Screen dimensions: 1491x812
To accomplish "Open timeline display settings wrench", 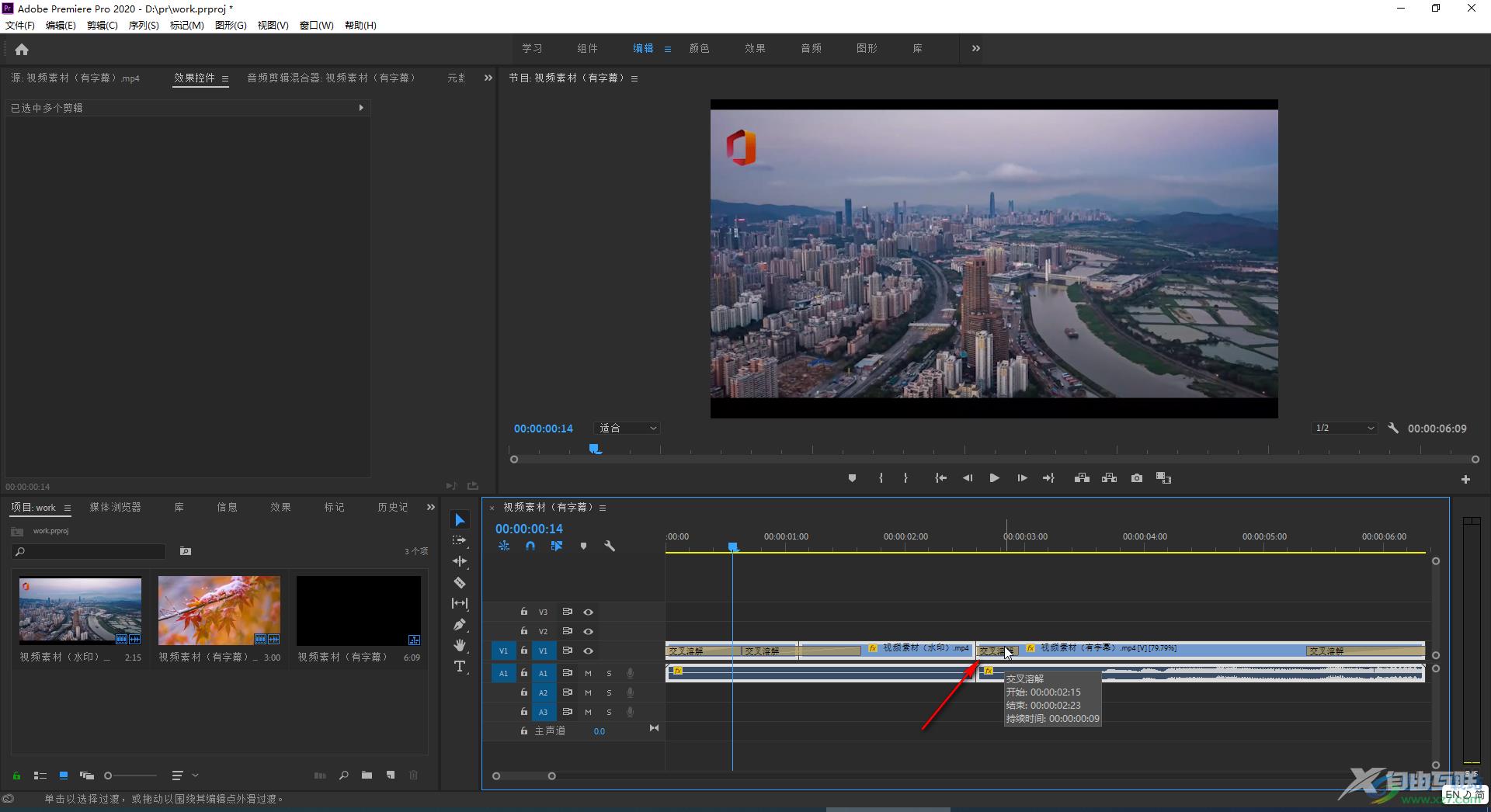I will 610,546.
